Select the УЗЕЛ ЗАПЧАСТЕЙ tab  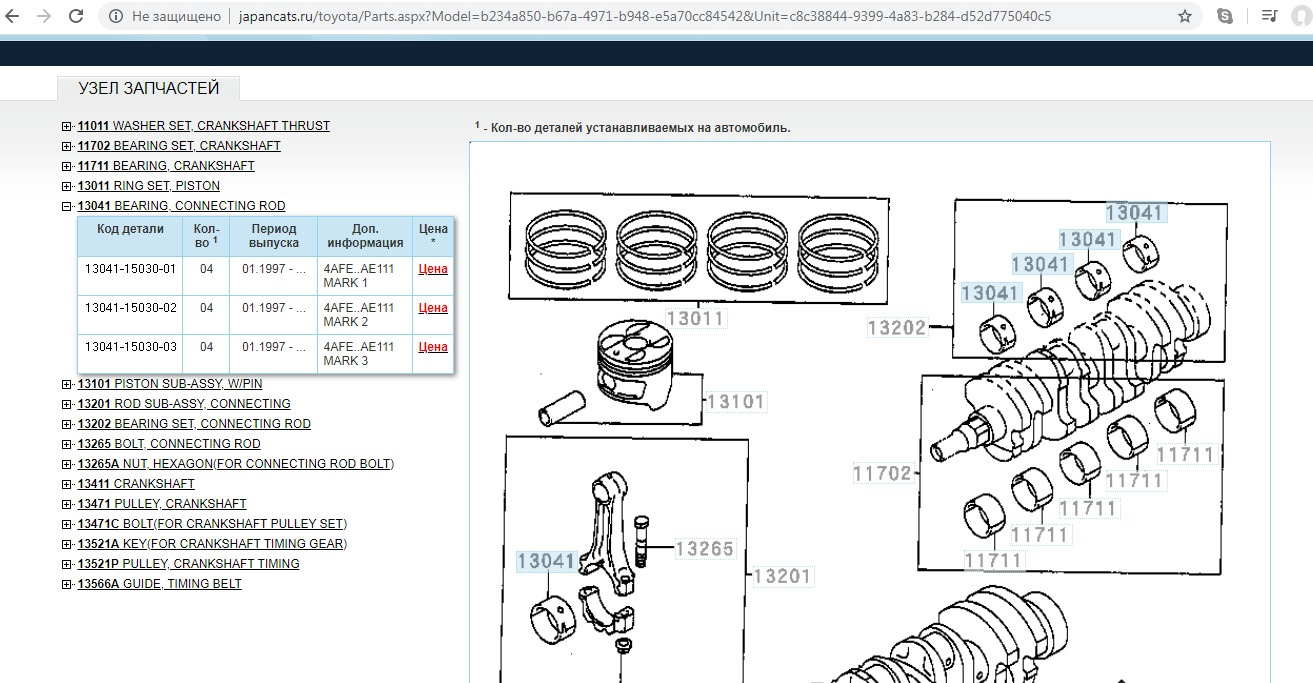148,89
